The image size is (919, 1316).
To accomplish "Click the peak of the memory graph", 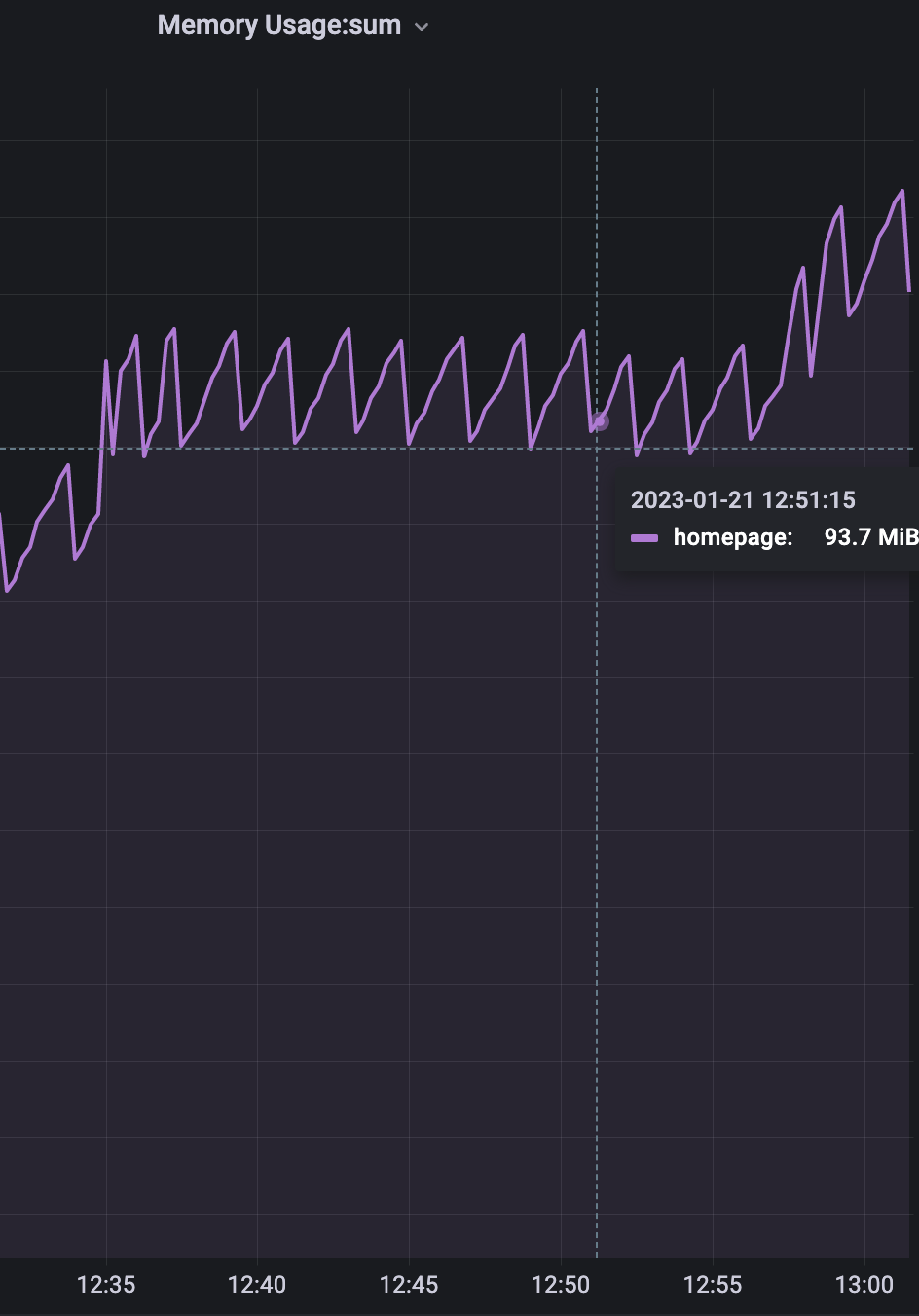I will click(x=901, y=193).
